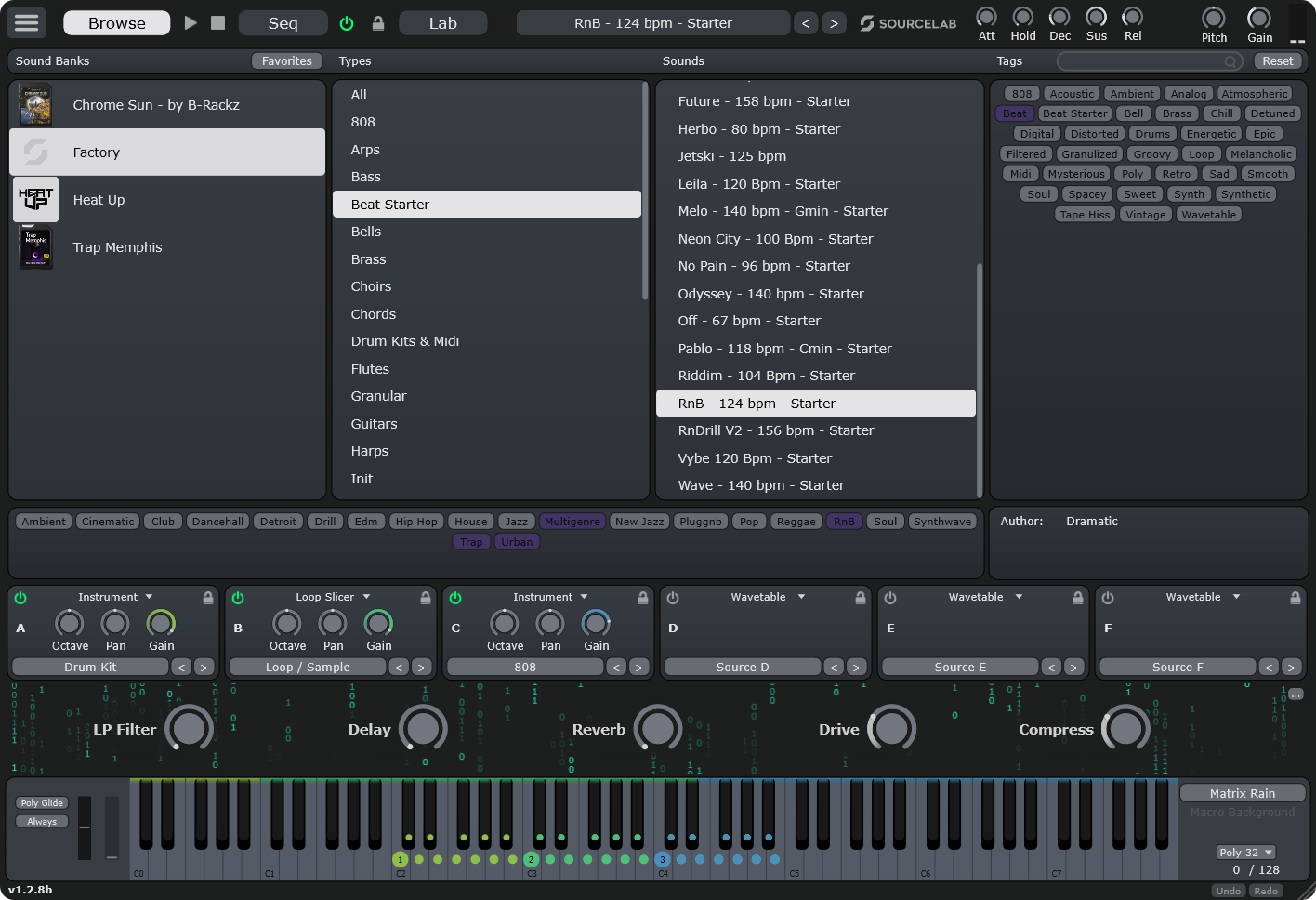This screenshot has height=900, width=1316.
Task: Disable source B Loop Slicer power
Action: (238, 598)
